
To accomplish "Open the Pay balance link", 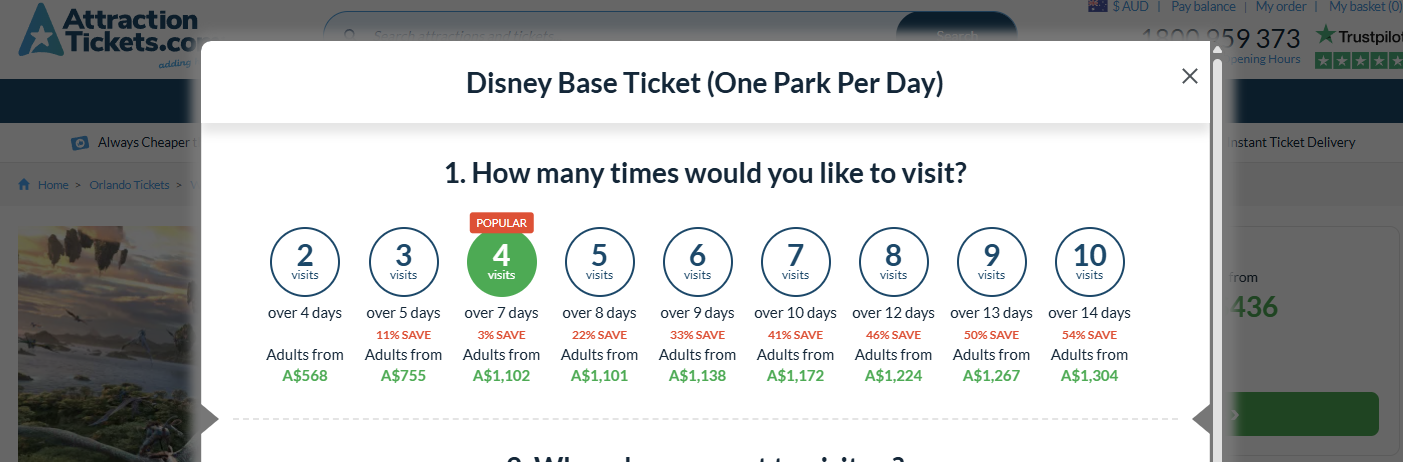I will pyautogui.click(x=1203, y=6).
